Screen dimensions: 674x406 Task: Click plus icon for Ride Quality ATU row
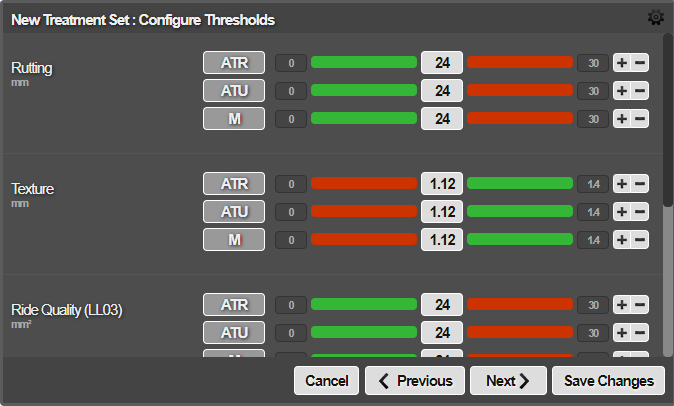point(622,333)
